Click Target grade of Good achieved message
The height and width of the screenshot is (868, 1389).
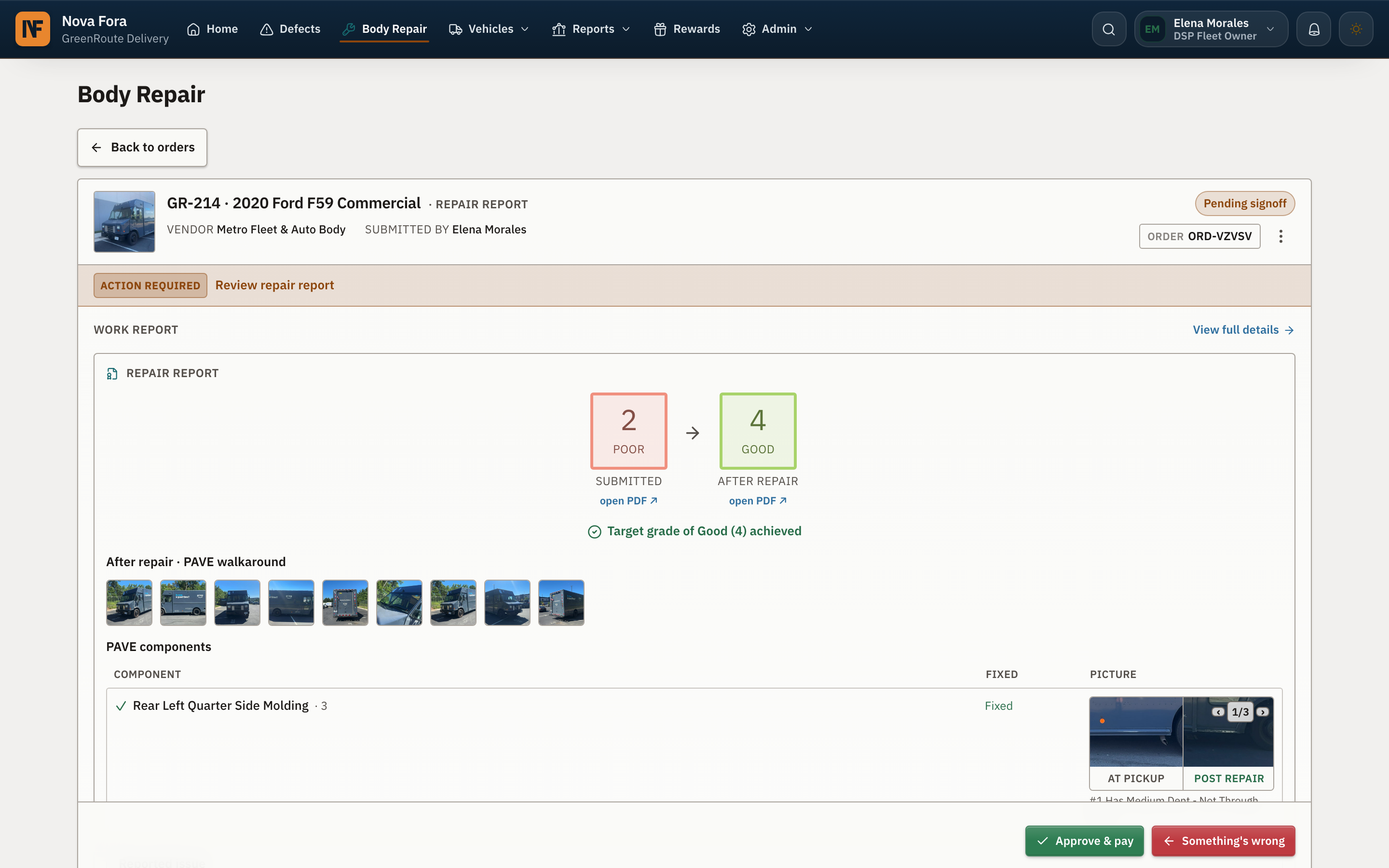coord(694,531)
